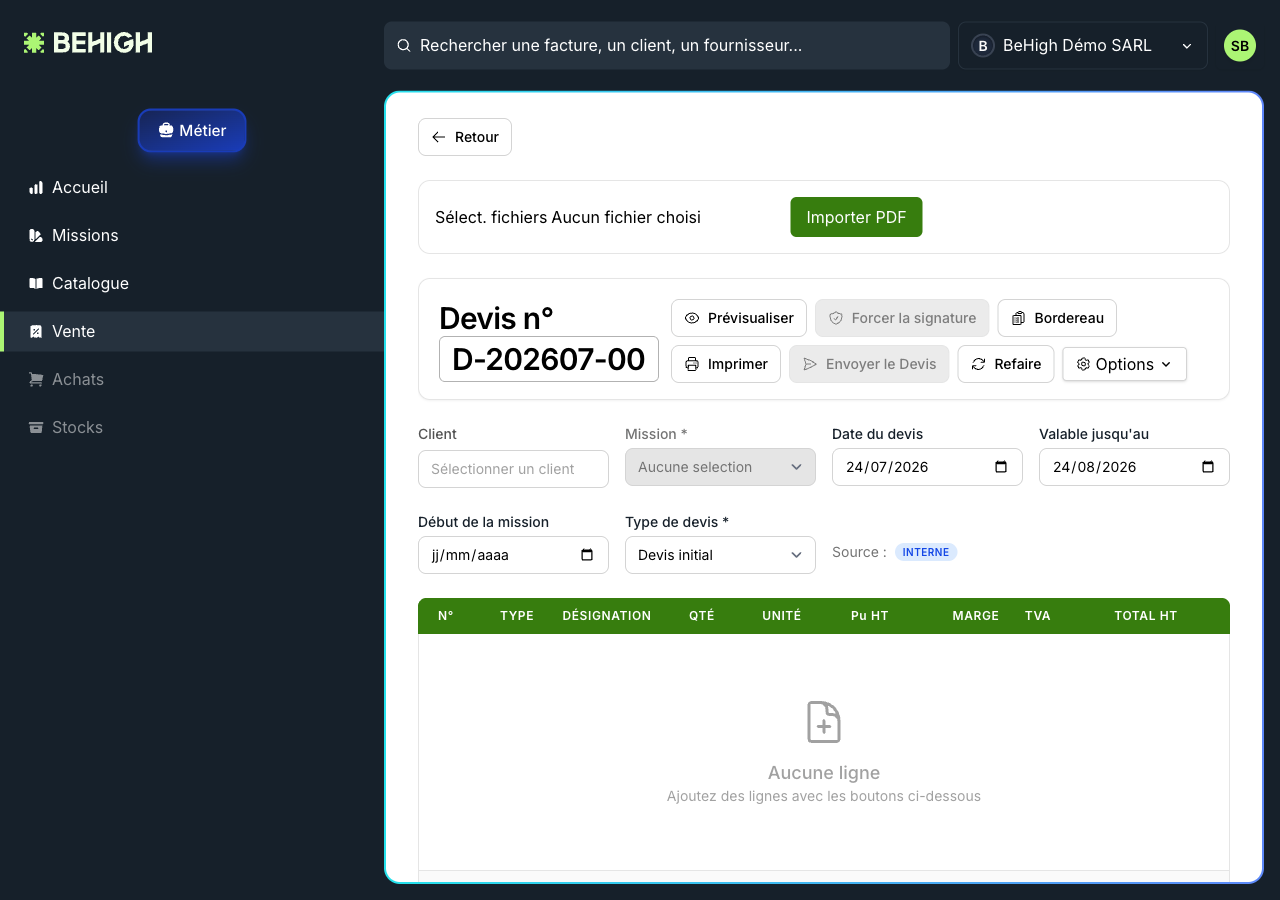This screenshot has height=900, width=1280.
Task: Click the Importer PDF button
Action: [x=856, y=217]
